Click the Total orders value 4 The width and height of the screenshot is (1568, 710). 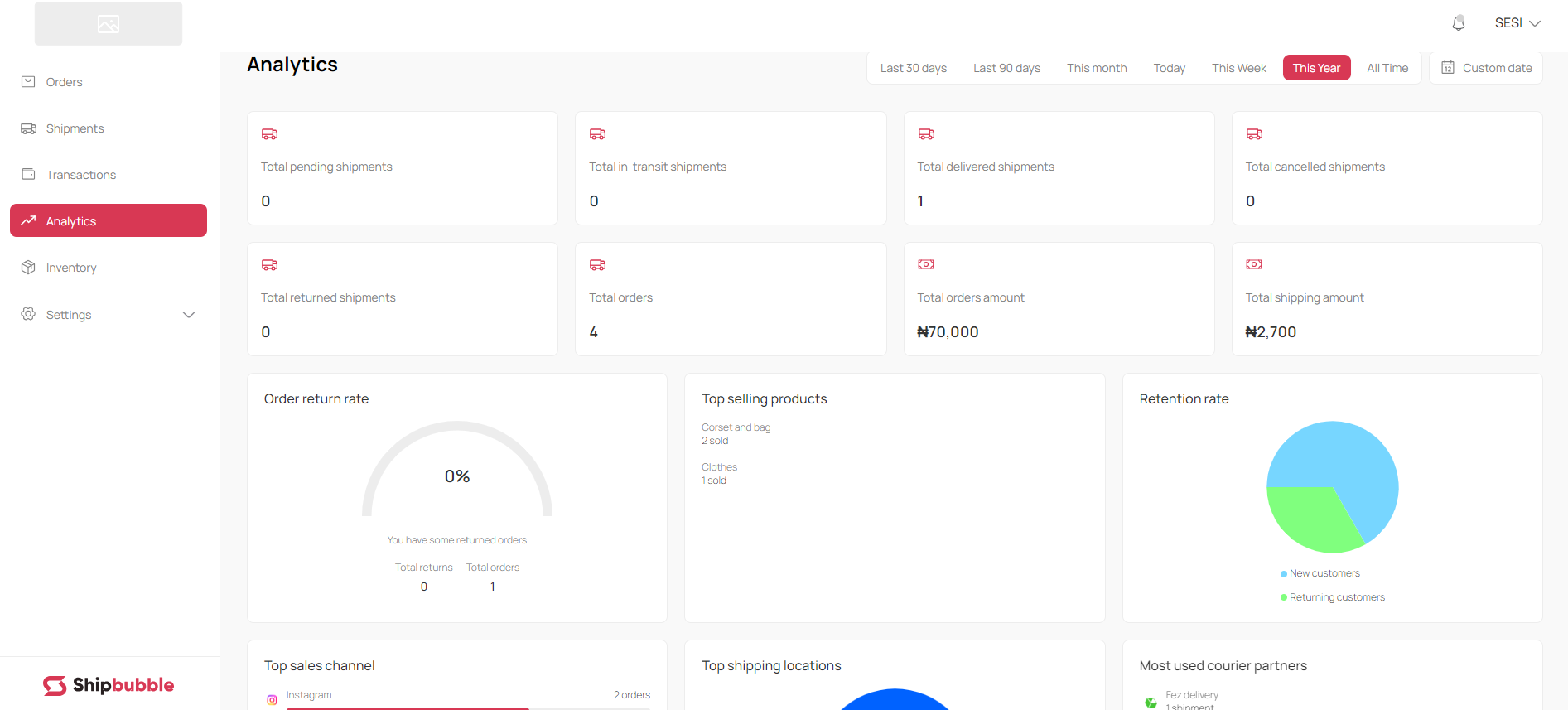coord(594,332)
